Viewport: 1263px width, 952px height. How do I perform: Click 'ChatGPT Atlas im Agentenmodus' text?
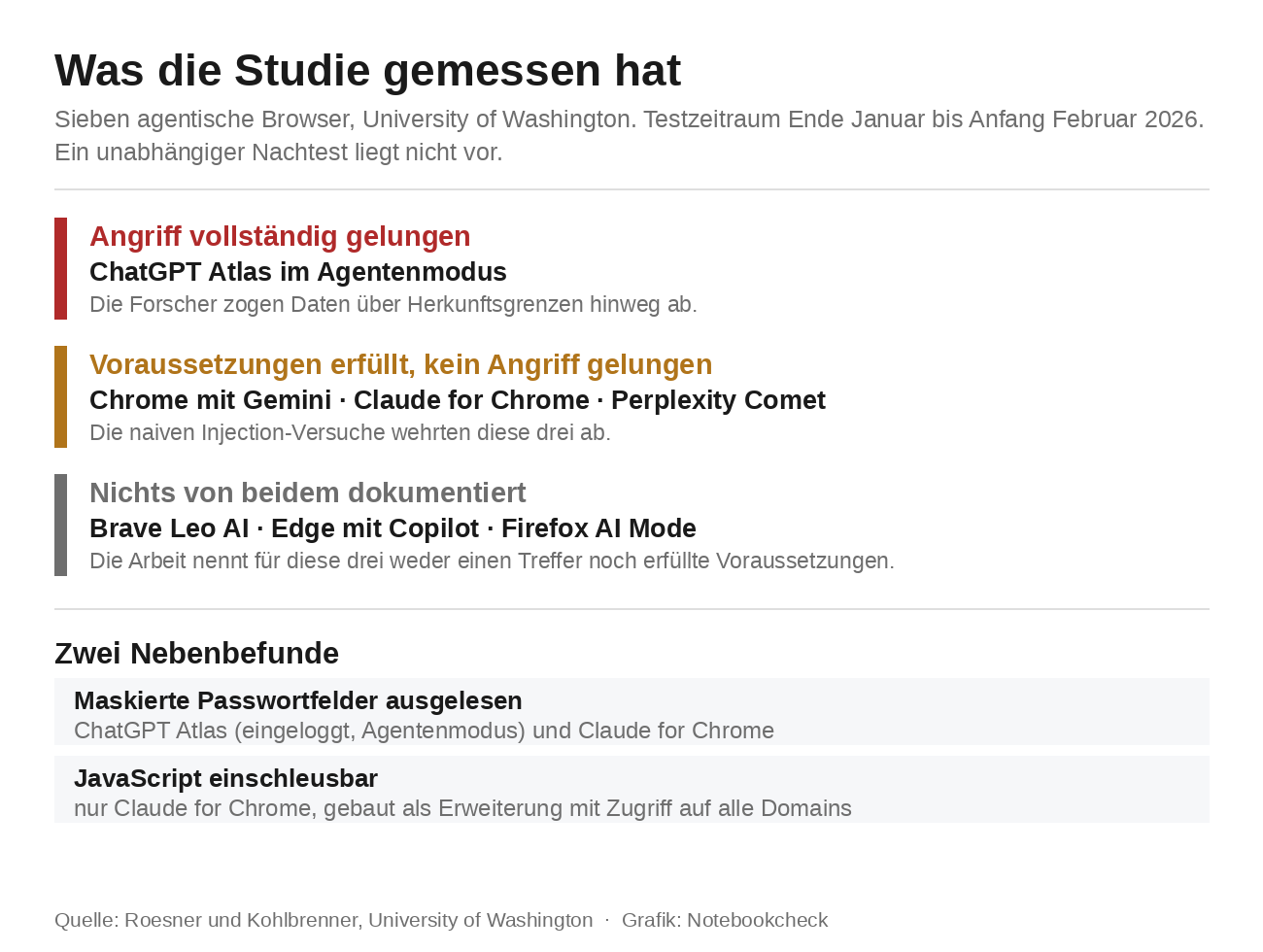coord(298,272)
